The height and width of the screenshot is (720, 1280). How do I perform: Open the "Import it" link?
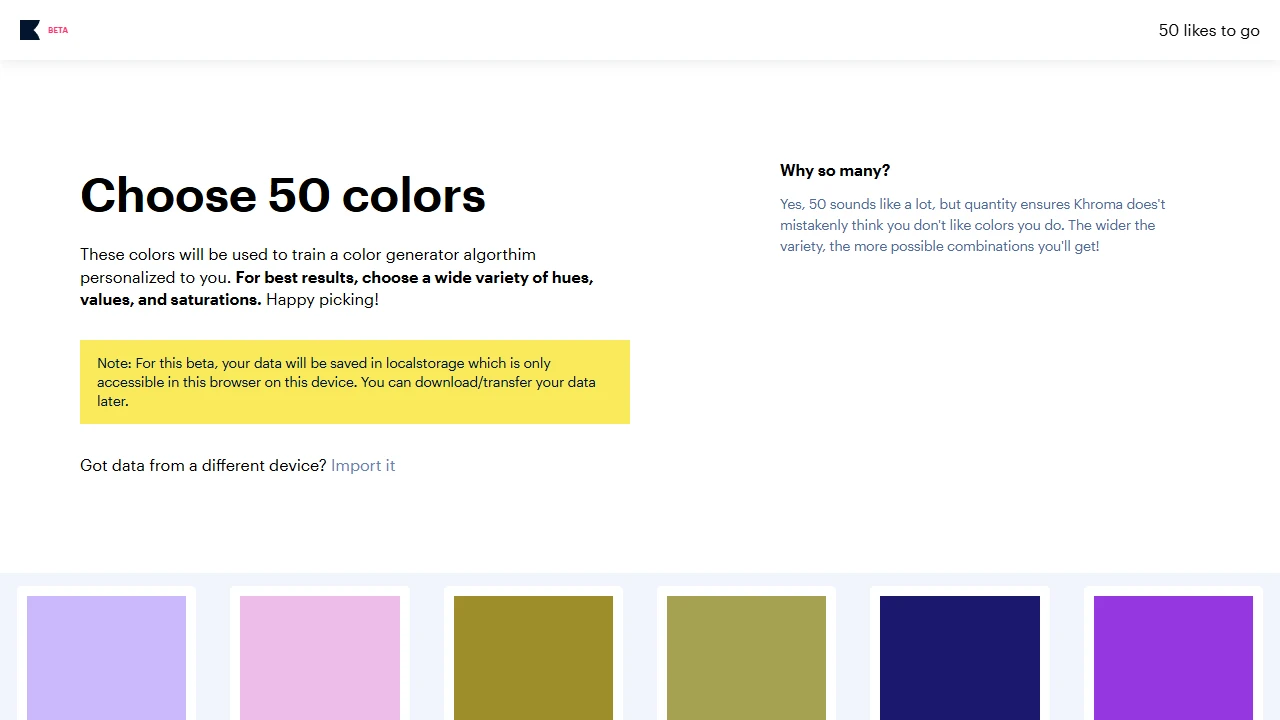(x=363, y=465)
